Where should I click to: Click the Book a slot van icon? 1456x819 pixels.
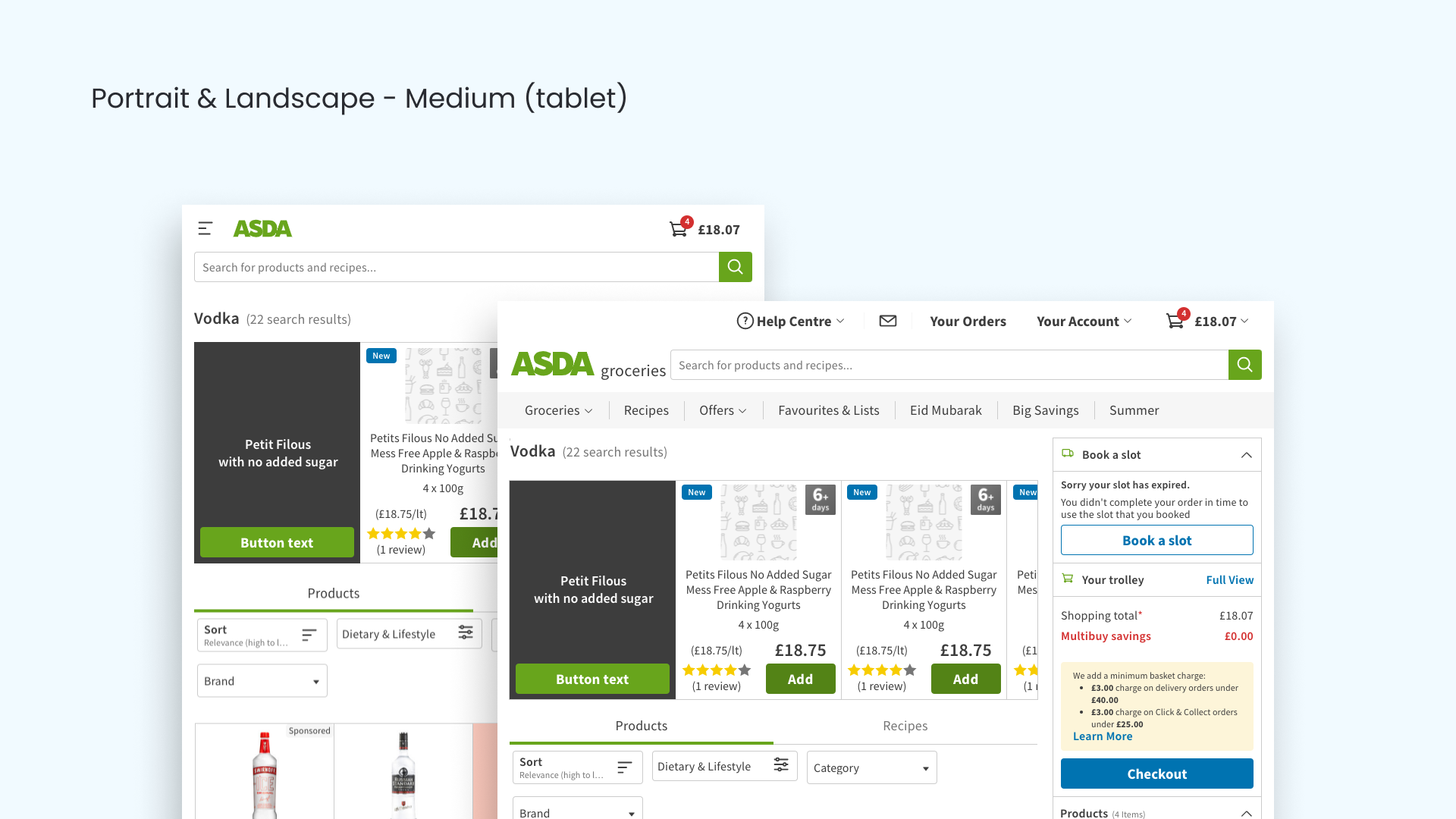click(x=1068, y=453)
